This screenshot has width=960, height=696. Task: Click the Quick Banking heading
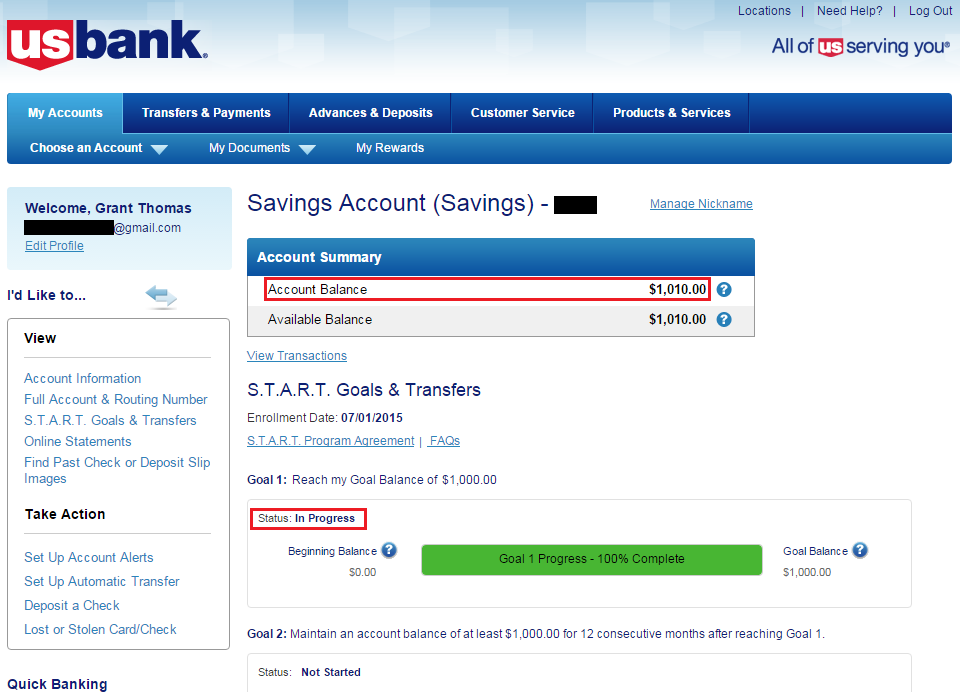pyautogui.click(x=58, y=684)
